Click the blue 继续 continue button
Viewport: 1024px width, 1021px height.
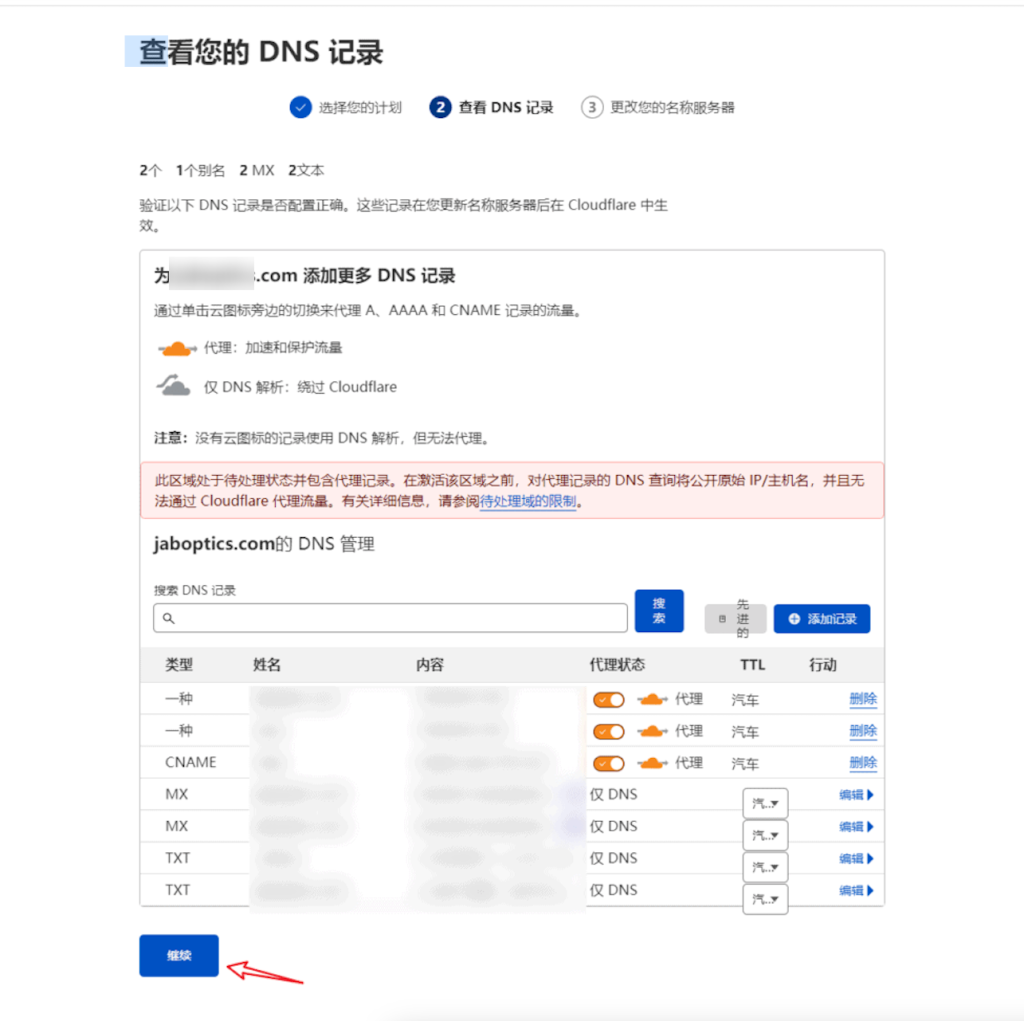[178, 955]
